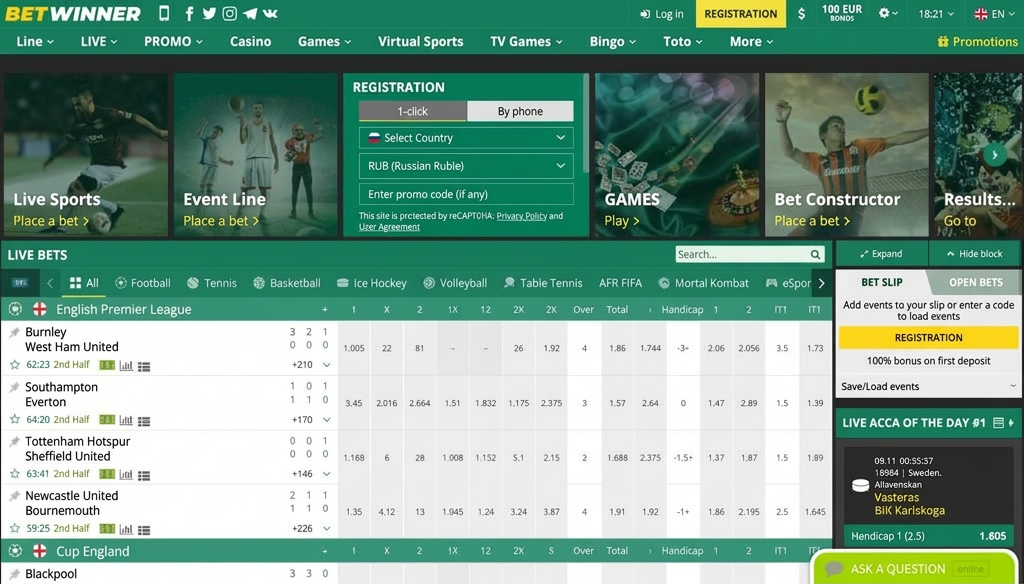Pin the Tottenham Hotspur match
The width and height of the screenshot is (1024, 584).
pyautogui.click(x=14, y=442)
